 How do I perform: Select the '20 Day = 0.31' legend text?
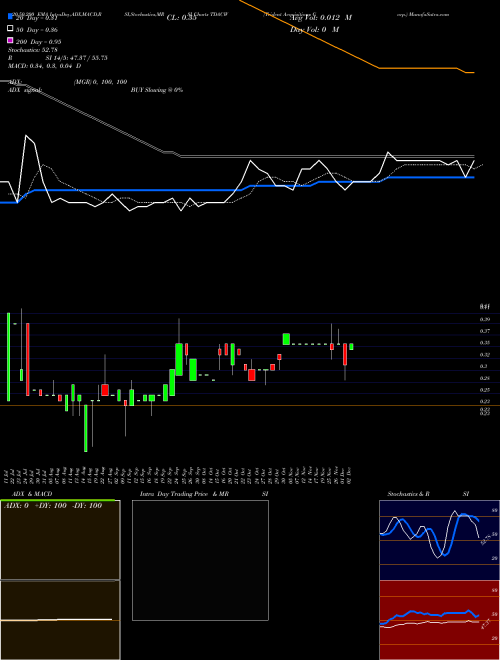coord(36,18)
